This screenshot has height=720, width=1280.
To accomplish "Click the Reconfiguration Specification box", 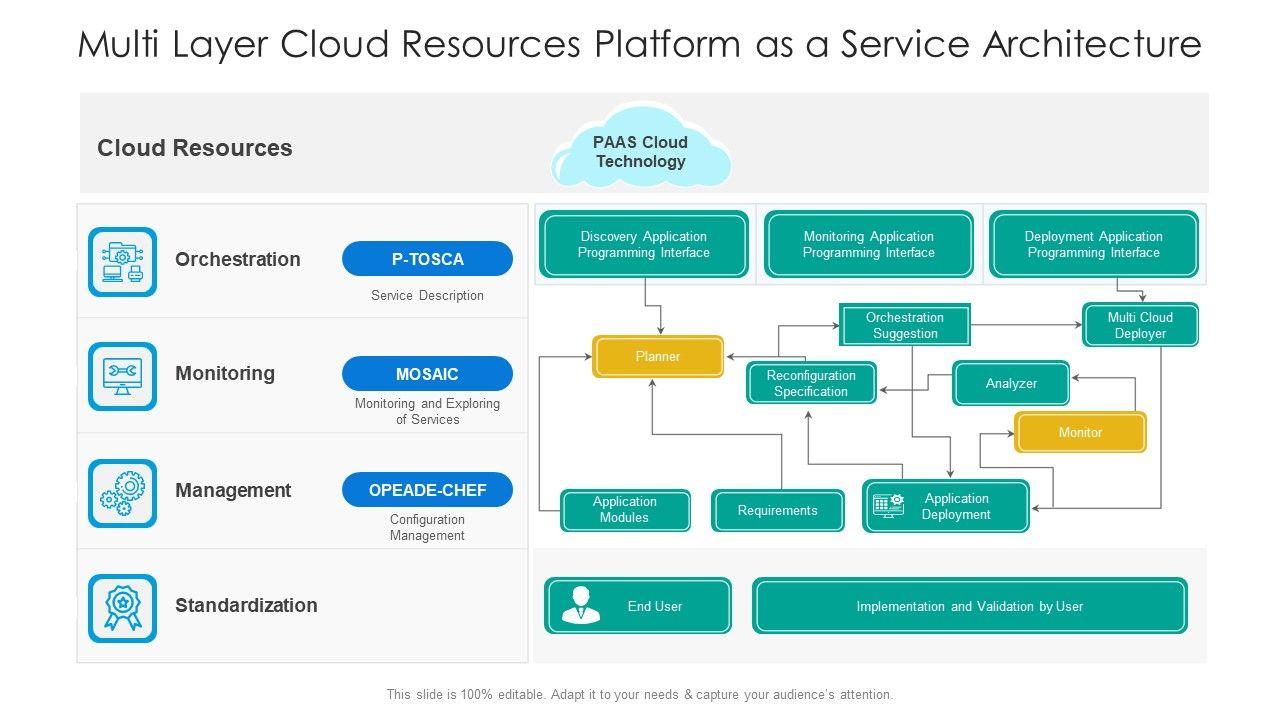I will (x=811, y=383).
